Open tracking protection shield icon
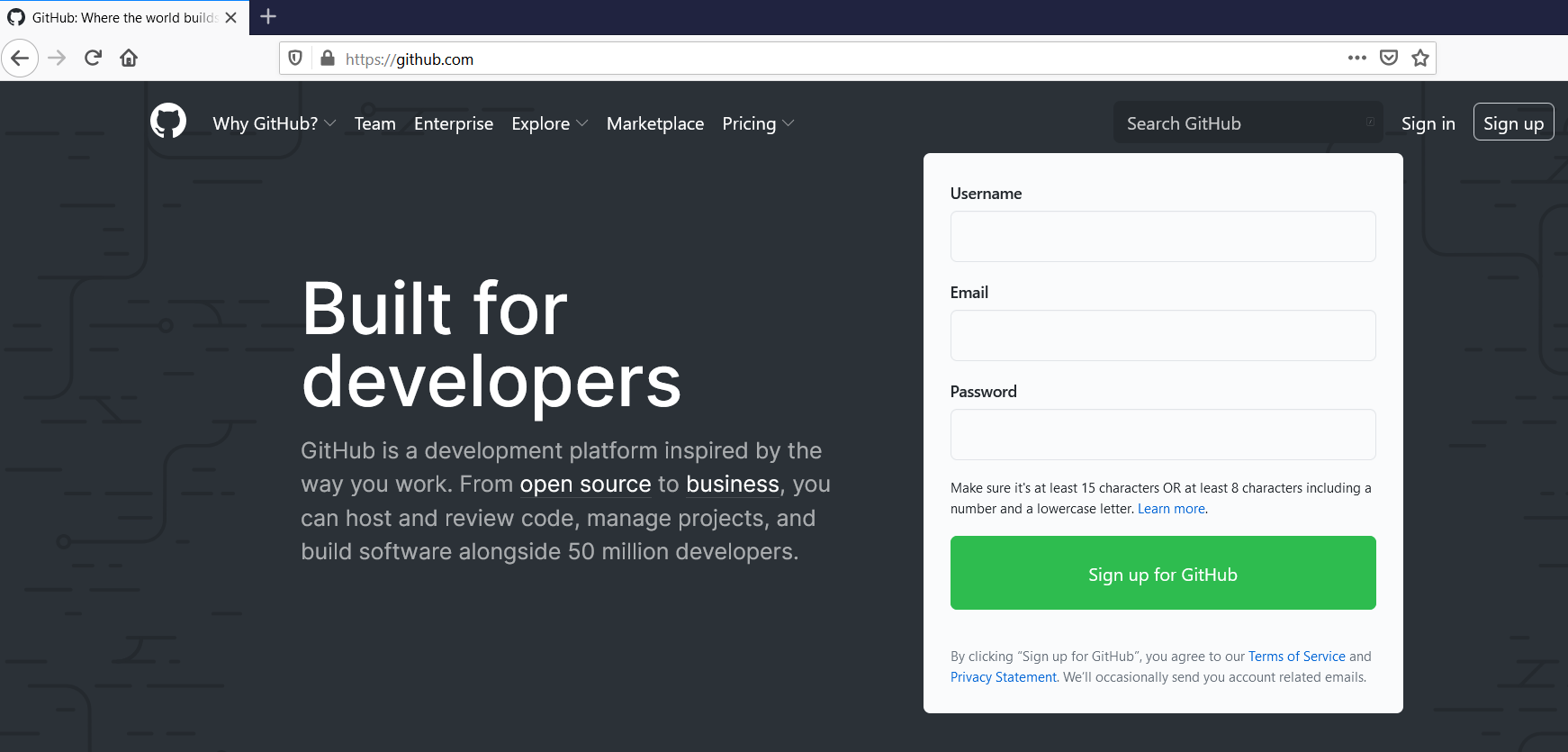Viewport: 1568px width, 752px height. [x=295, y=59]
